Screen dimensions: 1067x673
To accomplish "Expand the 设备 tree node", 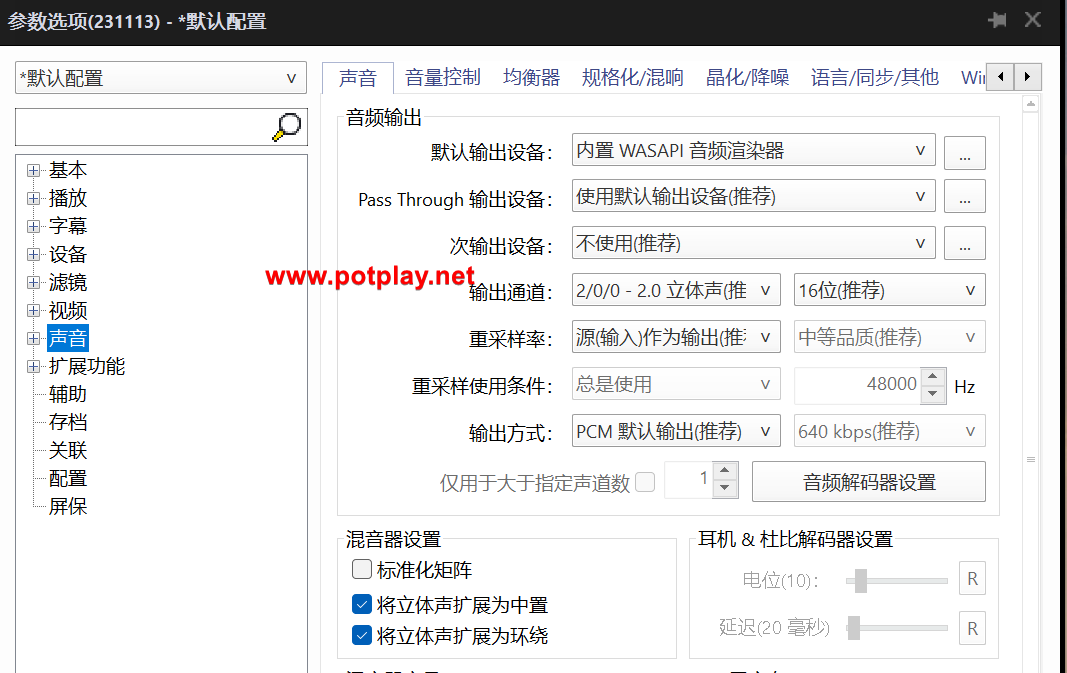I will (x=33, y=255).
